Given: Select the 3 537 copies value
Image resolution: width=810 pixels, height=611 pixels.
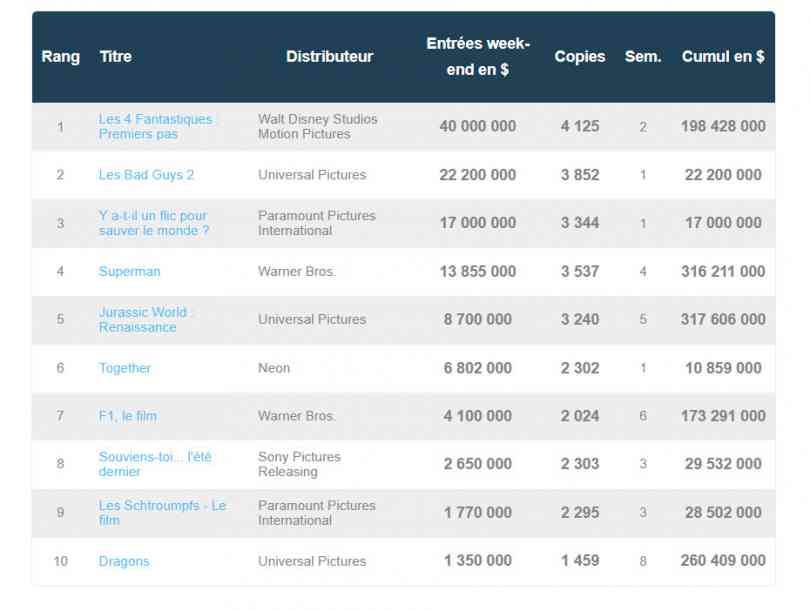Looking at the screenshot, I should click(x=580, y=272).
